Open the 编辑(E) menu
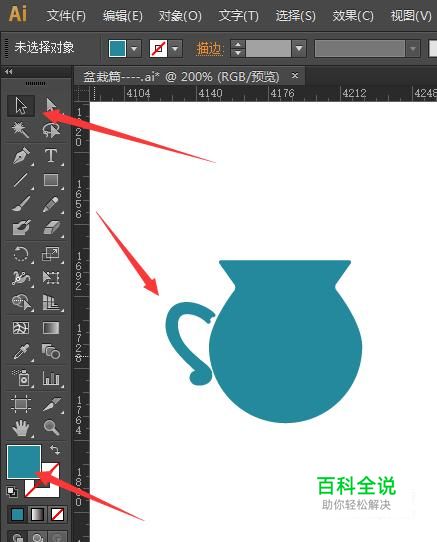437x542 pixels. click(123, 16)
